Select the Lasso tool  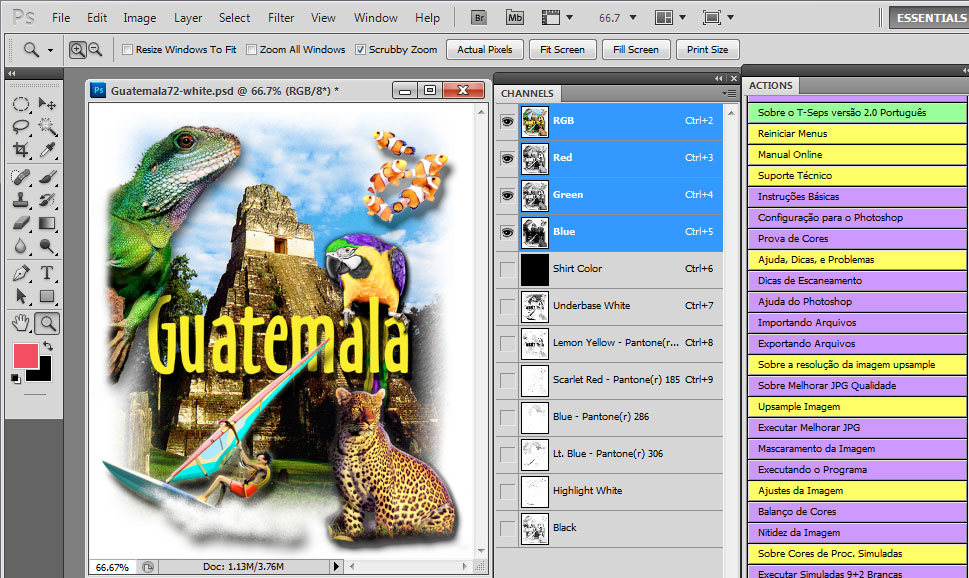[21, 127]
